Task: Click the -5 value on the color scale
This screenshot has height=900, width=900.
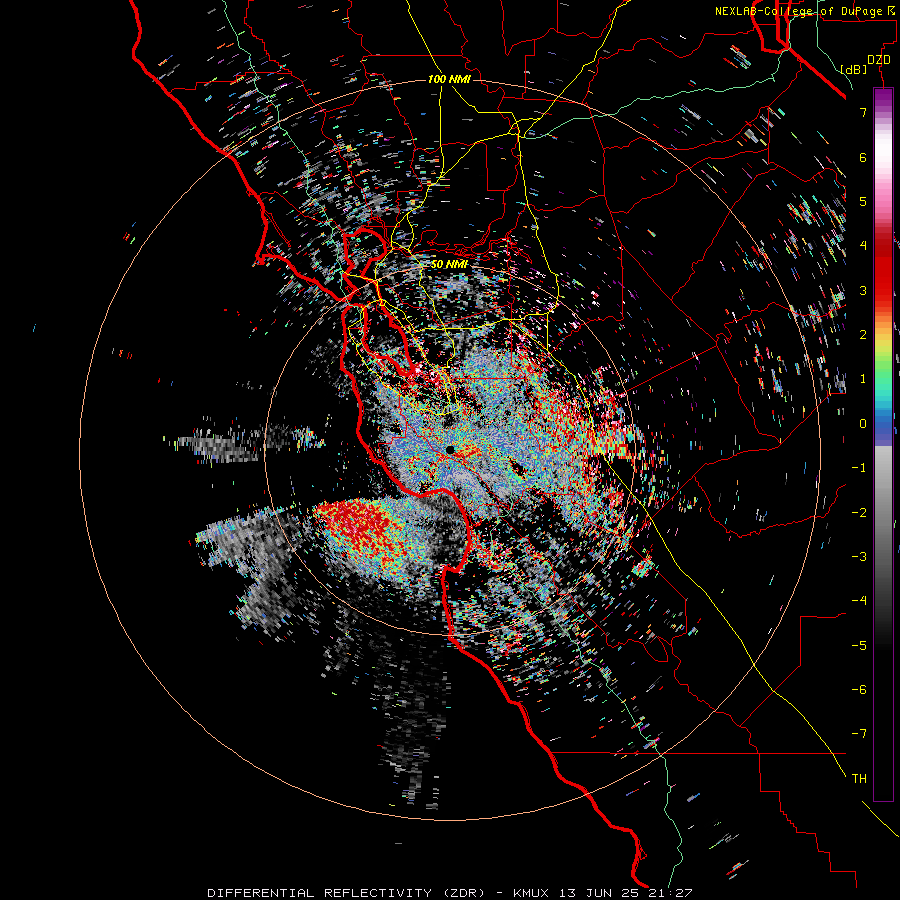Action: [859, 645]
